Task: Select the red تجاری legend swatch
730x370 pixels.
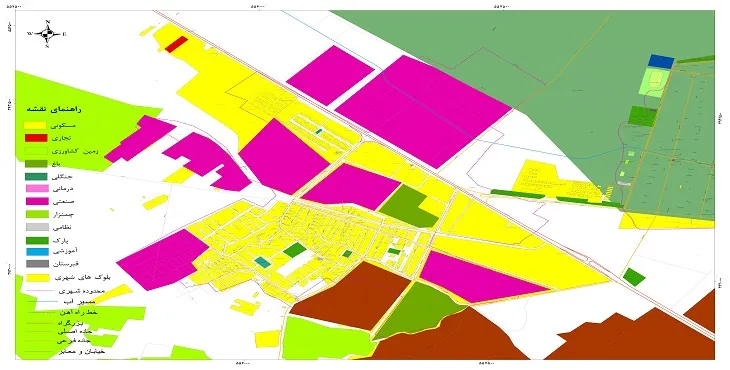Action: 35,138
